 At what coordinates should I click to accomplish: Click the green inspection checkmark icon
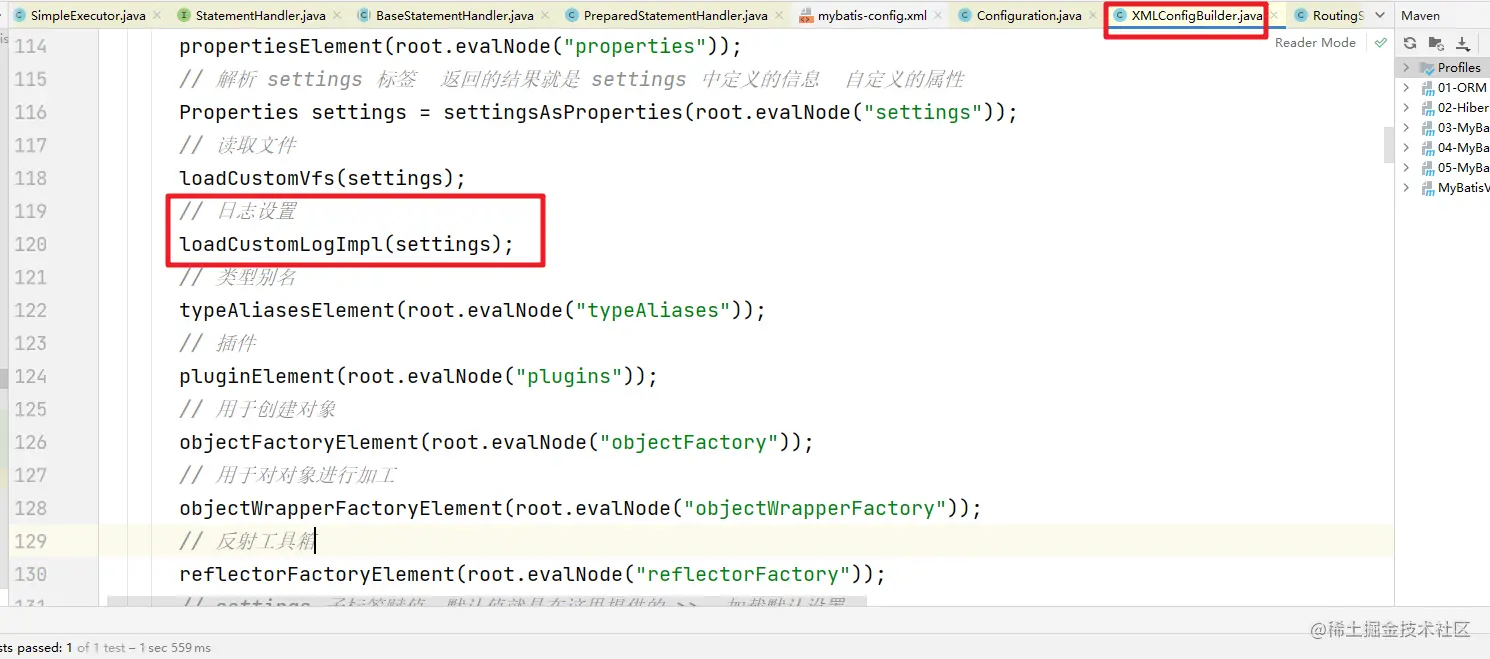point(1380,43)
